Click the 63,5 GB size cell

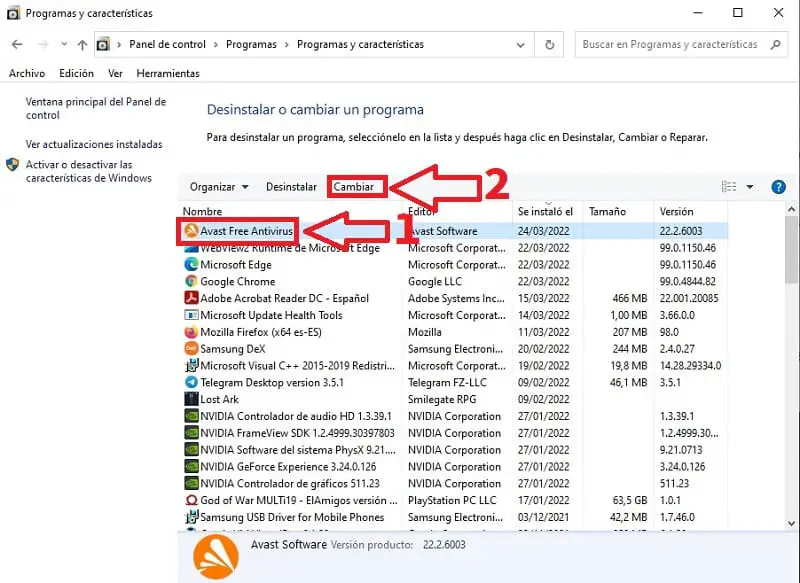tap(630, 500)
